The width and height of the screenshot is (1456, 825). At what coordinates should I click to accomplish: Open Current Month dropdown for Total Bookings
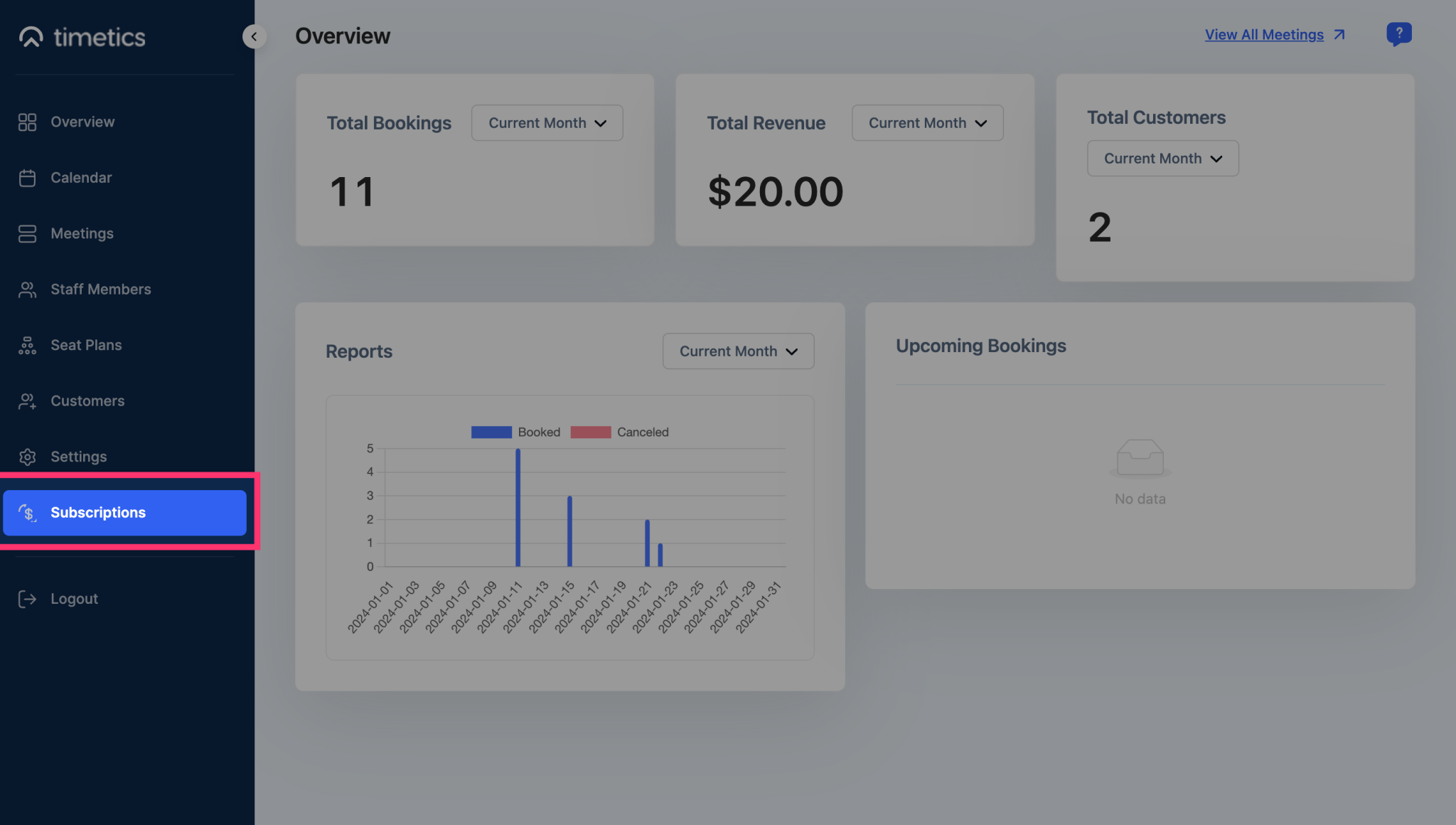point(547,122)
